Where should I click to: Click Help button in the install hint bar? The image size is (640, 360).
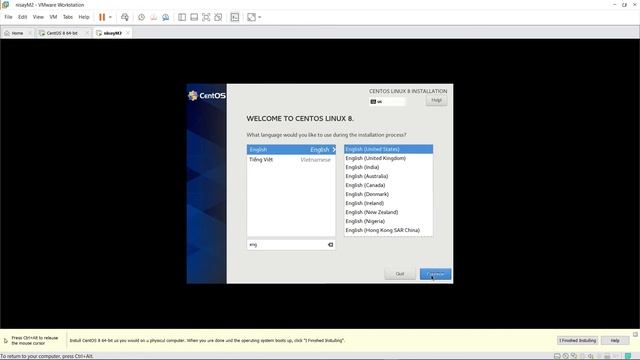coord(615,340)
